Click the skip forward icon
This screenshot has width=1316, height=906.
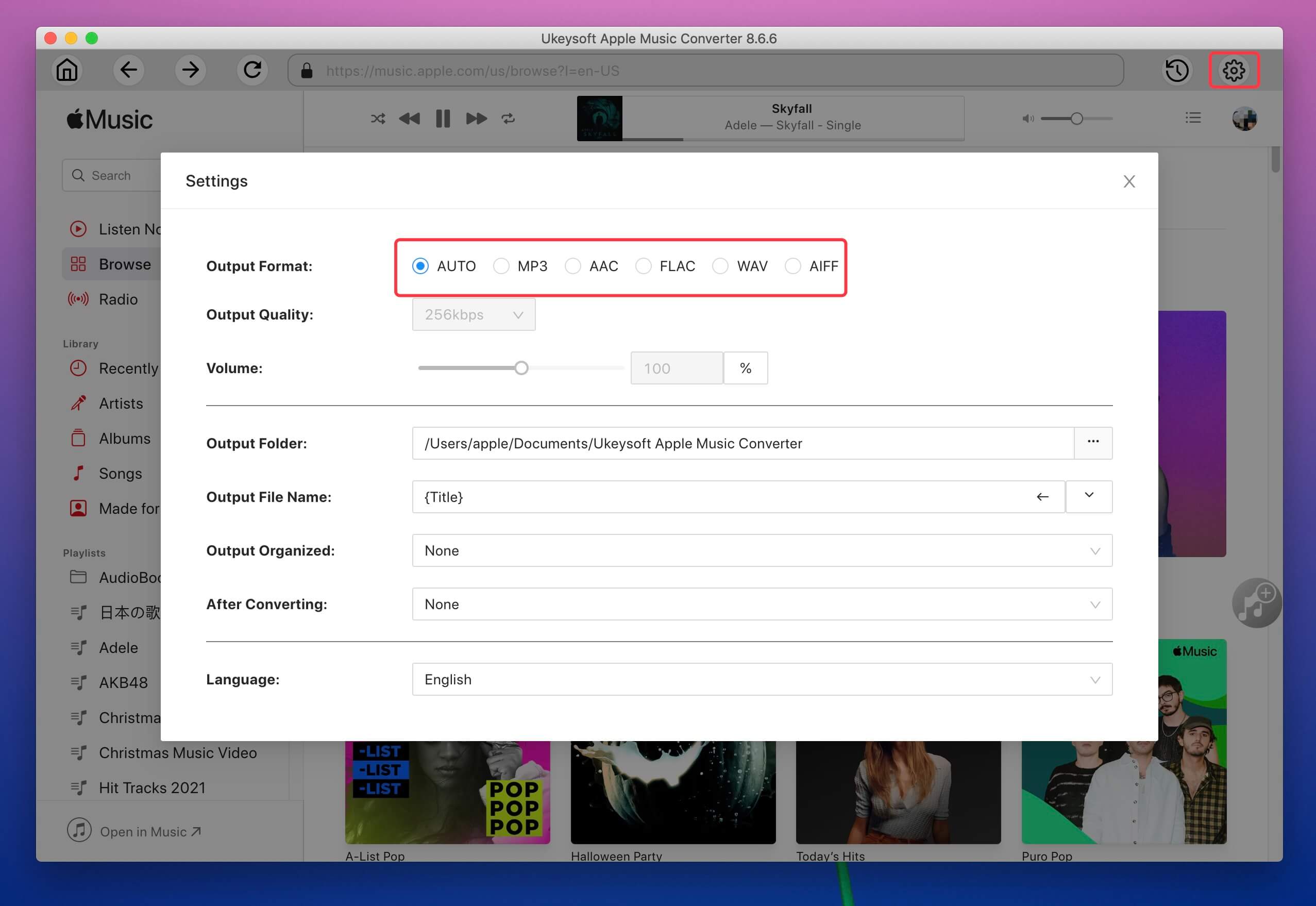click(x=476, y=118)
